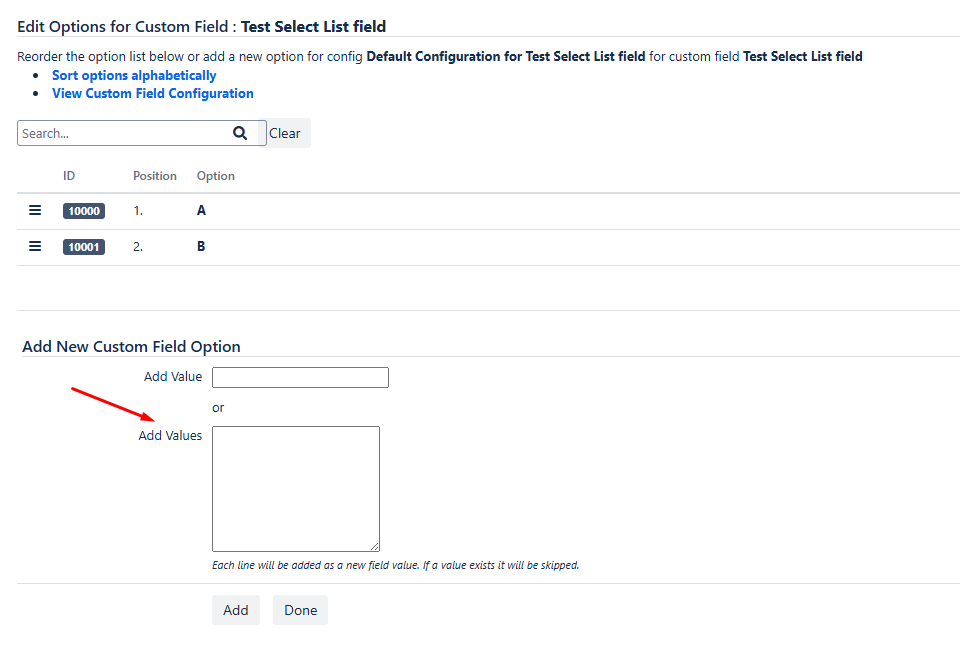Click the resize handle of the Add Values textarea
Screen dimensions: 960x652
point(376,548)
